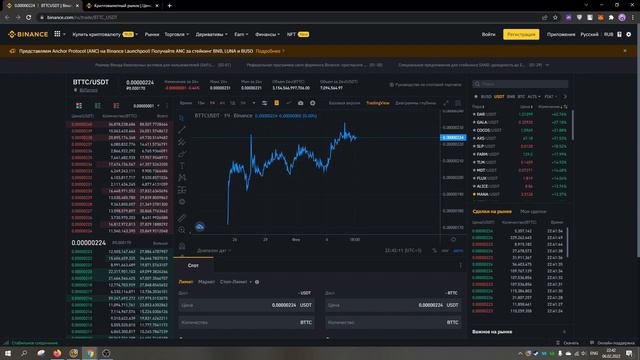Switch to Диаграмма глубины tab

click(415, 103)
